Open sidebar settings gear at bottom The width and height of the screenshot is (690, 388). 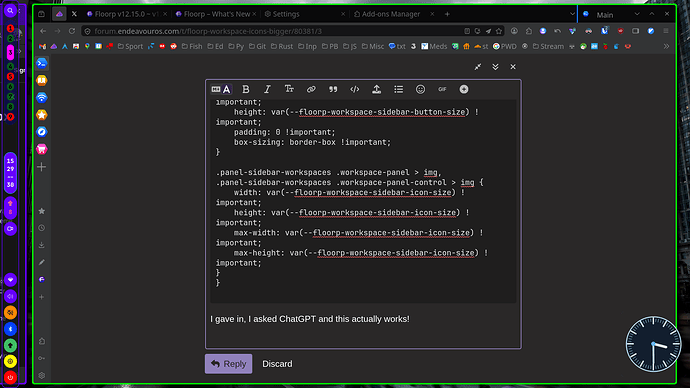[x=42, y=376]
